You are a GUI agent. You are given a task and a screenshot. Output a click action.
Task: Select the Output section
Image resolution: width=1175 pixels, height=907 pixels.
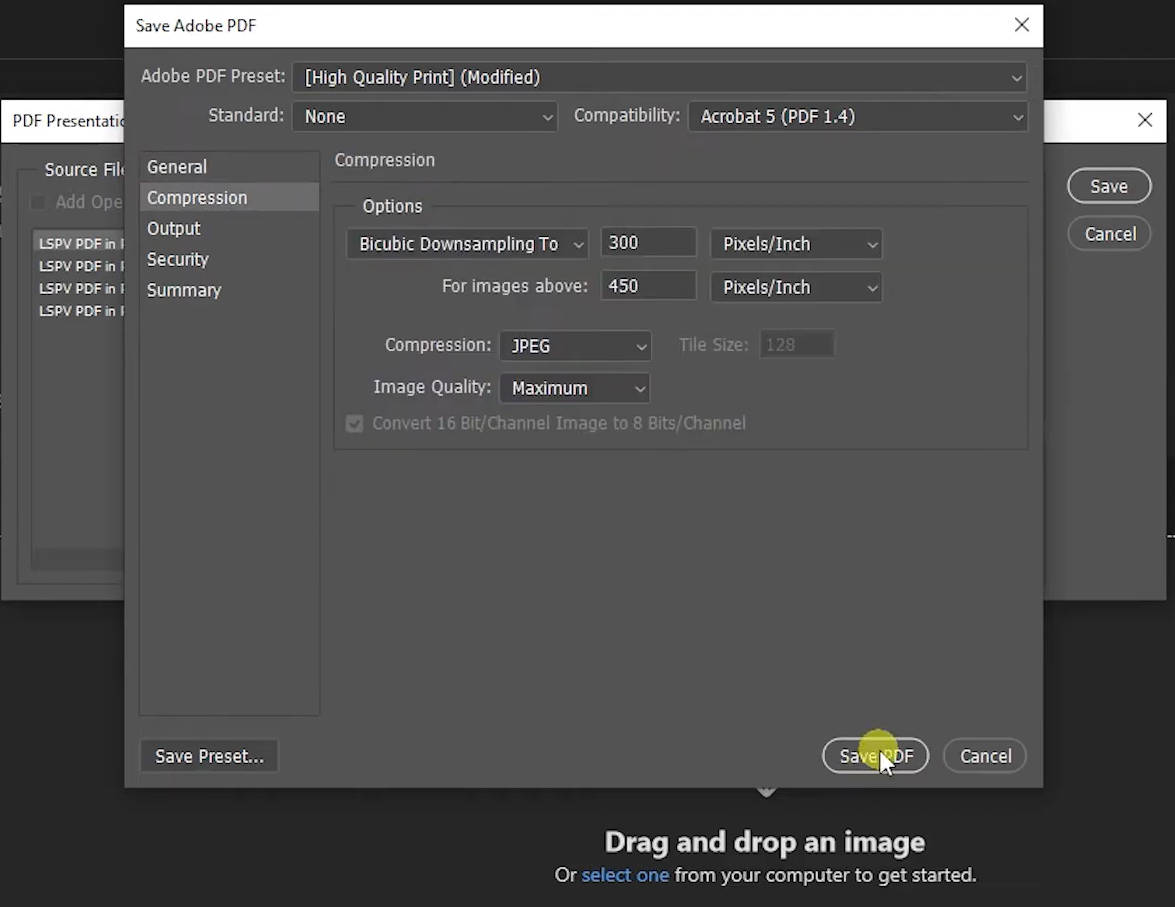[x=229, y=229]
